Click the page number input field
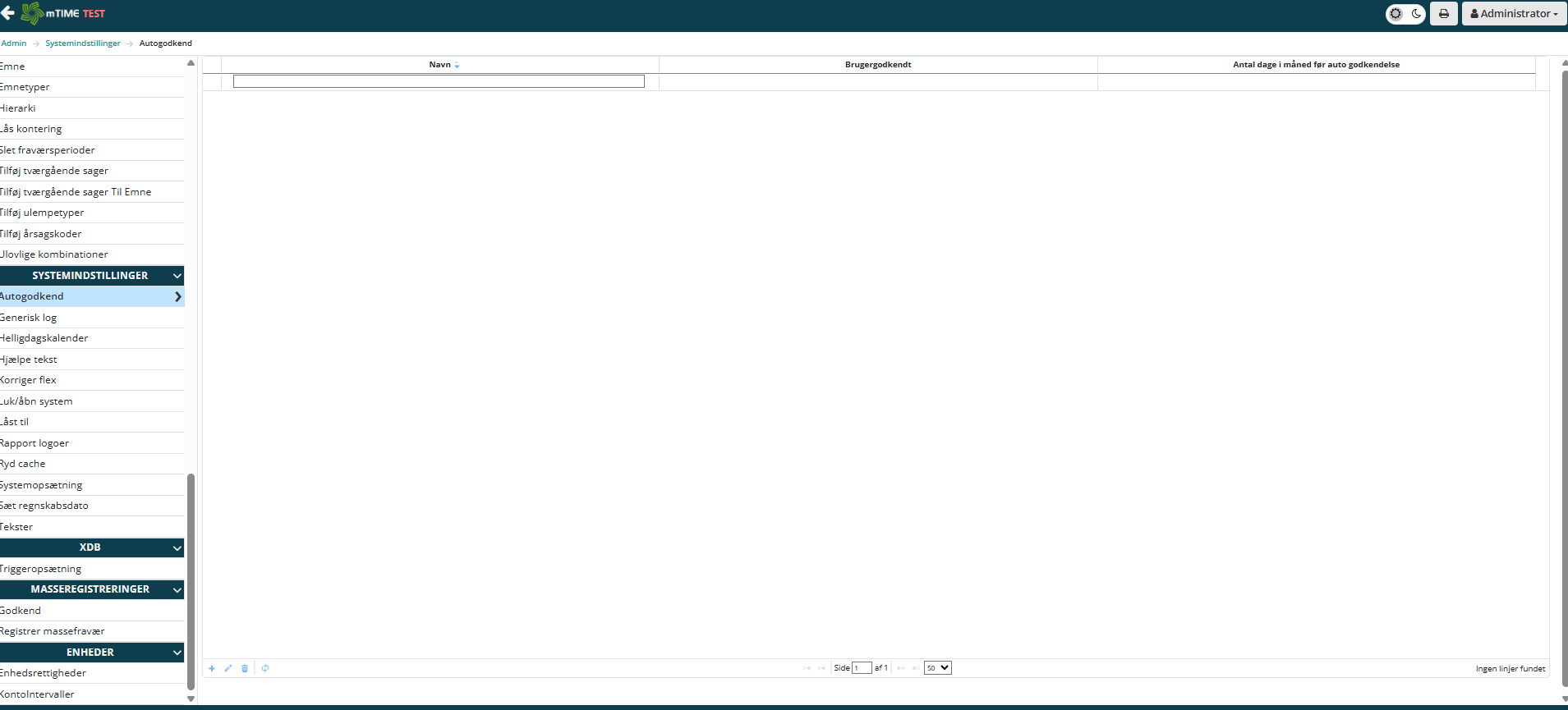The height and width of the screenshot is (710, 1568). click(x=862, y=668)
